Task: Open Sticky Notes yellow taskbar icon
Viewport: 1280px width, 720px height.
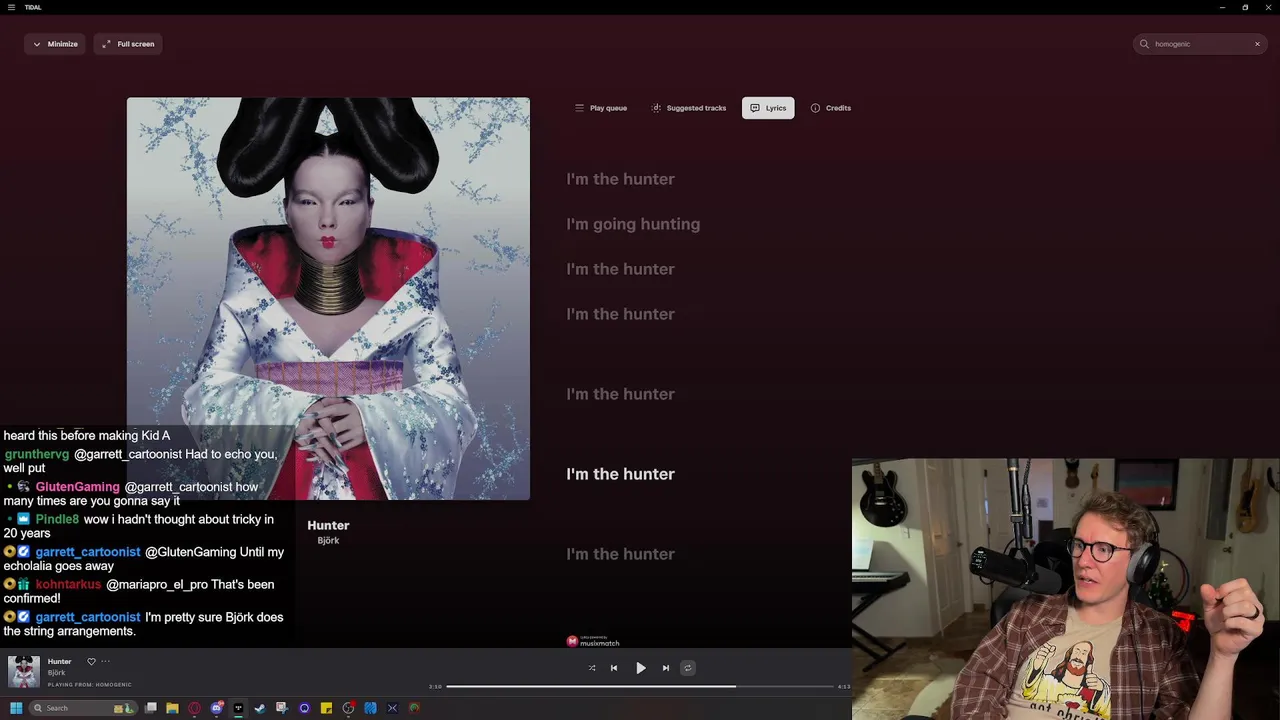Action: click(x=326, y=708)
